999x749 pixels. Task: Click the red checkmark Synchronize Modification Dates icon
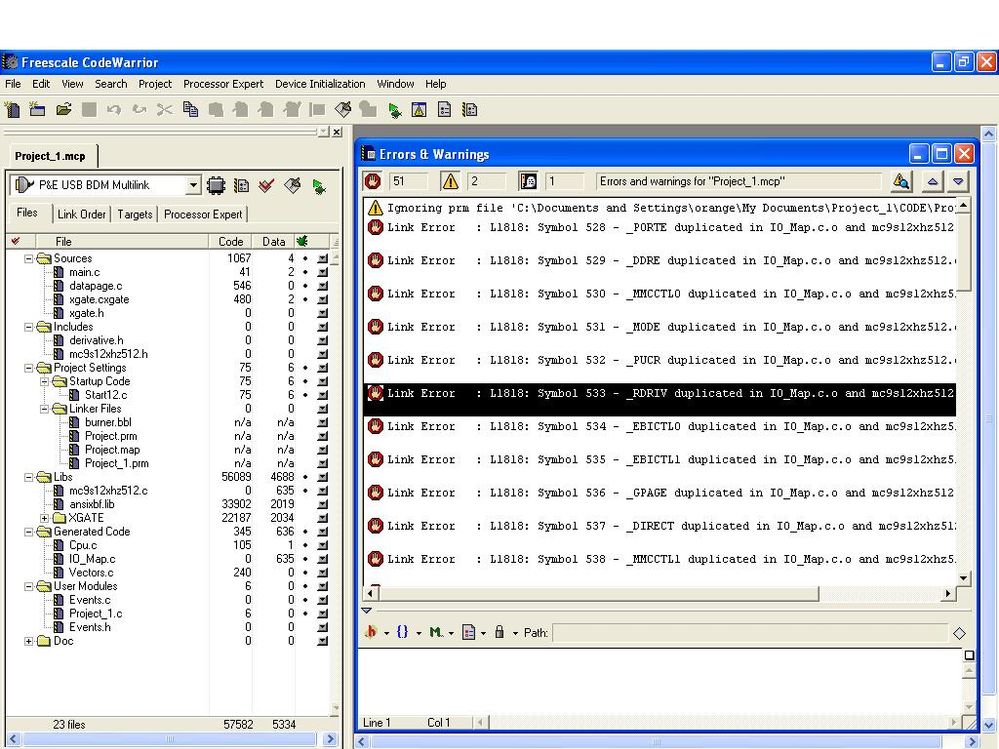click(266, 185)
